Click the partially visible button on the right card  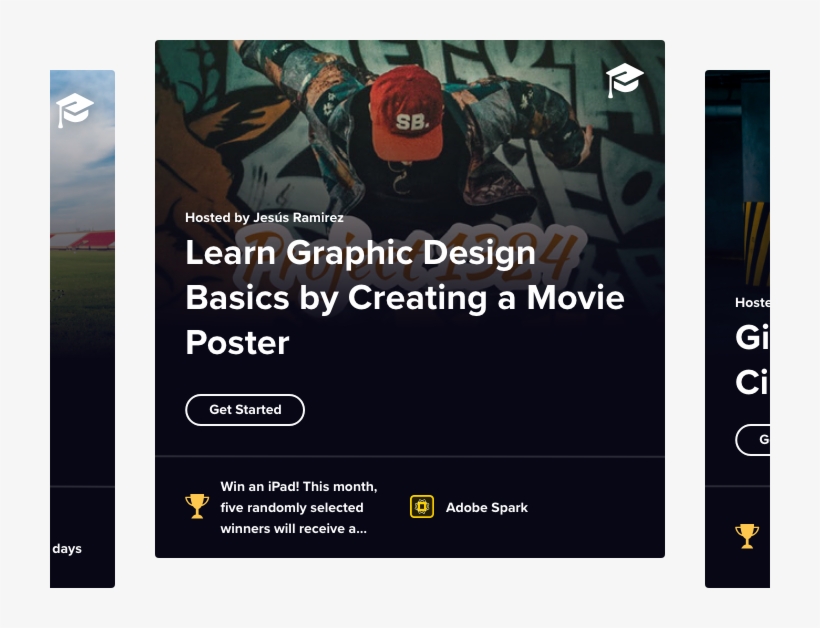[x=753, y=439]
